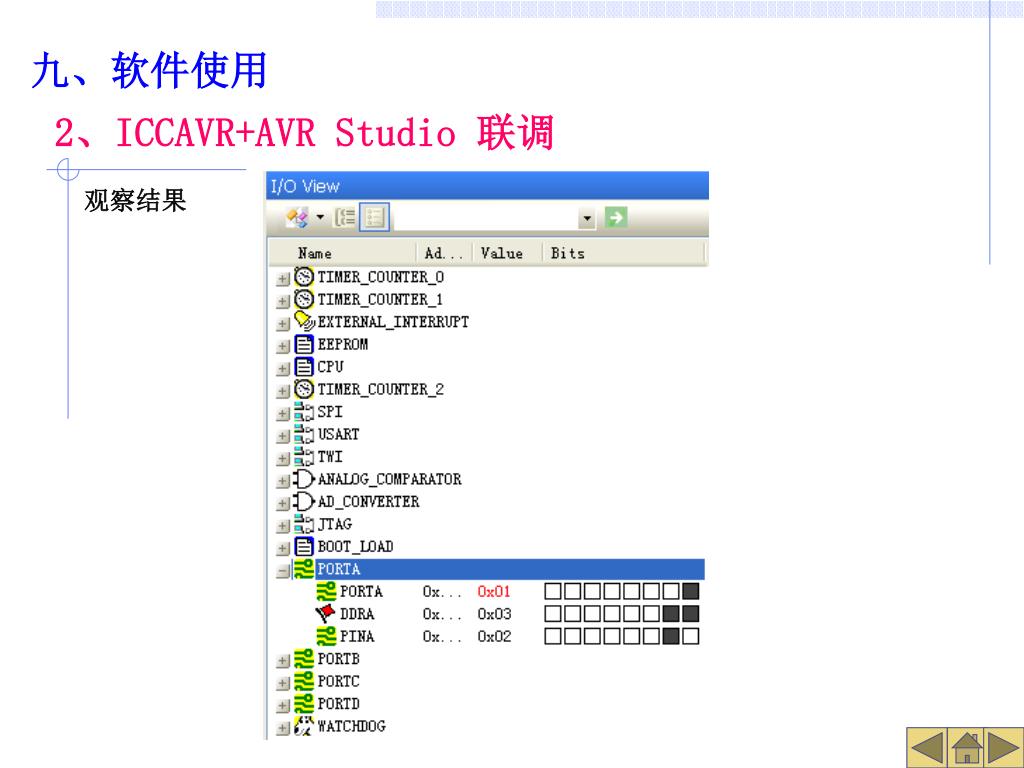Select the PORTA value 0x01
The image size is (1024, 768).
[x=494, y=592]
